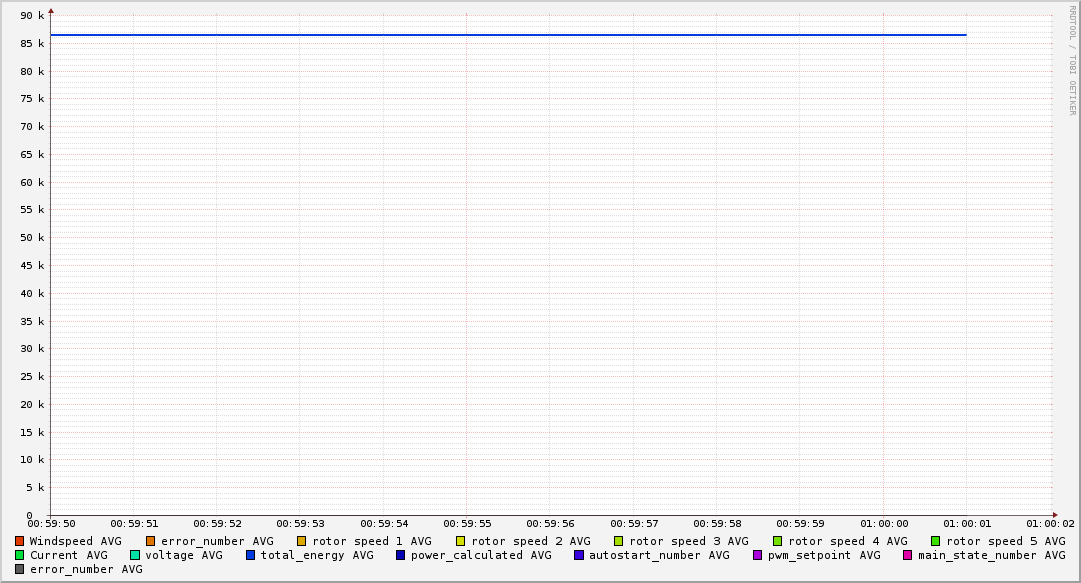Screen dimensions: 1081x583
Task: Click the RRDTOOL / TOBI OETIKER watermark
Action: (x=1072, y=60)
